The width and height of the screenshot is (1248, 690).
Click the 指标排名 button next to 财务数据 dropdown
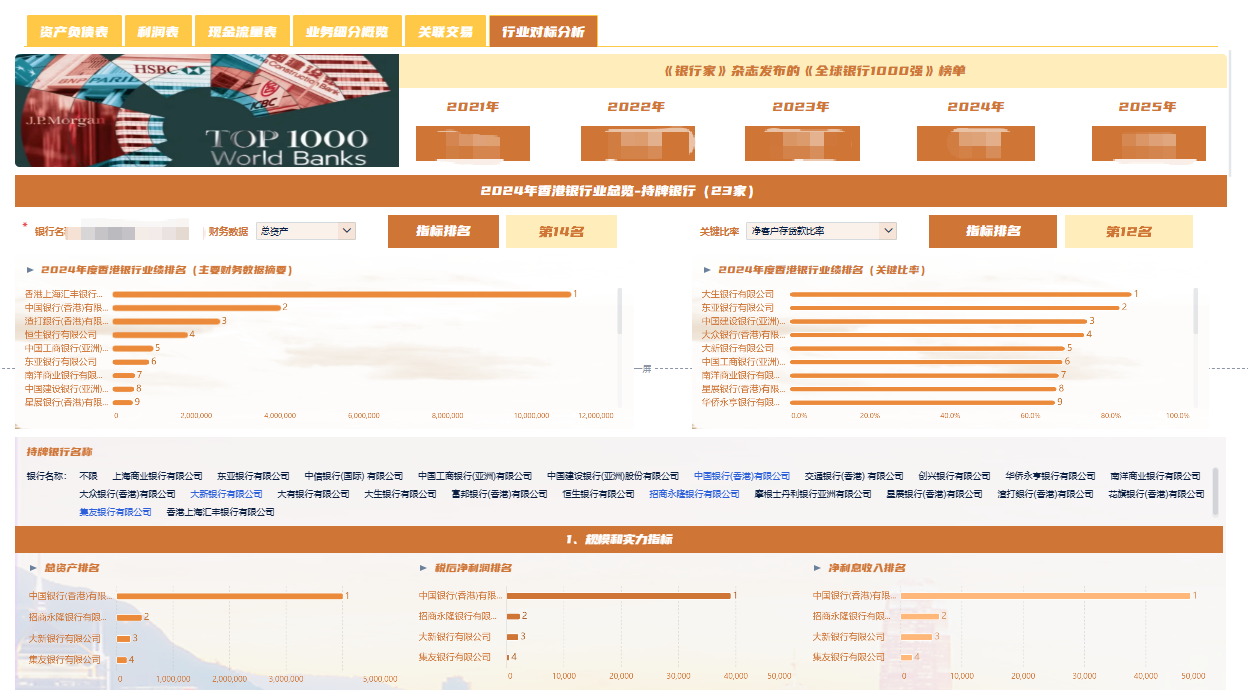pos(443,231)
